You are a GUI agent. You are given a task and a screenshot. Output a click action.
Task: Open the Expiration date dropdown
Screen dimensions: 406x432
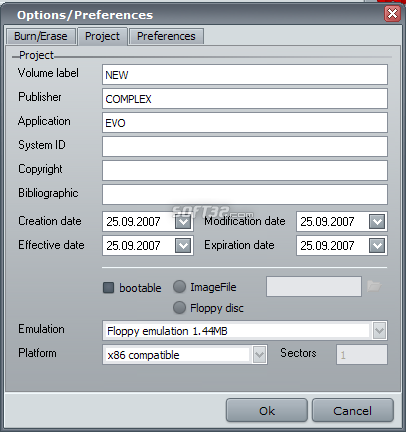pyautogui.click(x=377, y=246)
